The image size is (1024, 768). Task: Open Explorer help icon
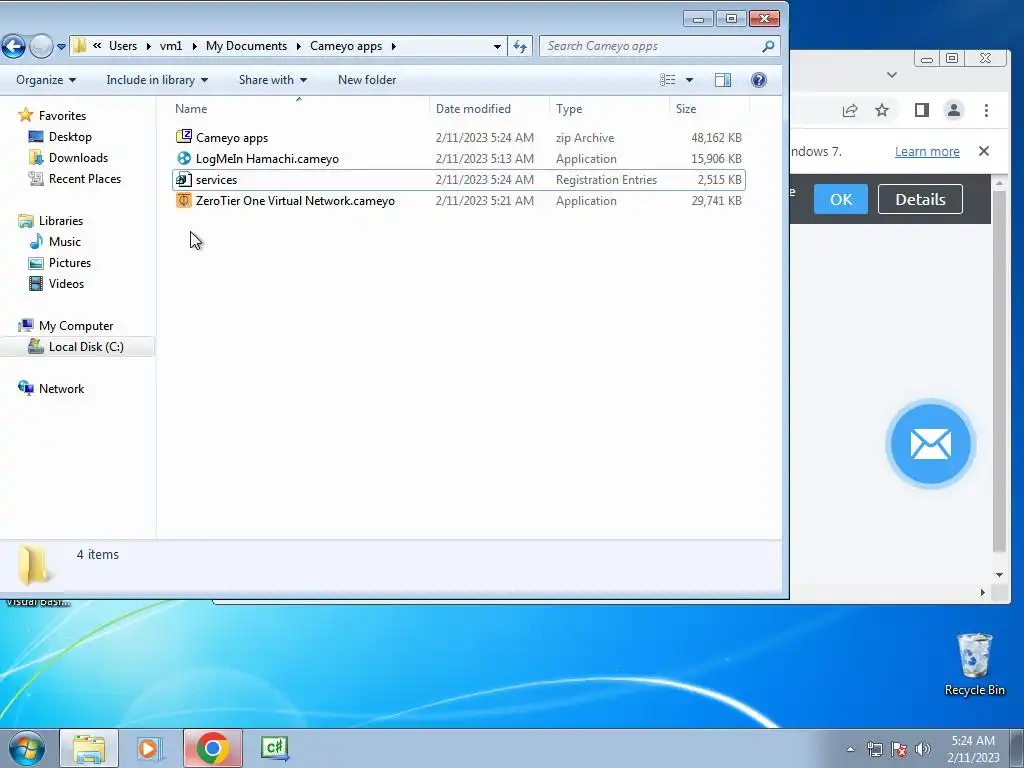758,80
